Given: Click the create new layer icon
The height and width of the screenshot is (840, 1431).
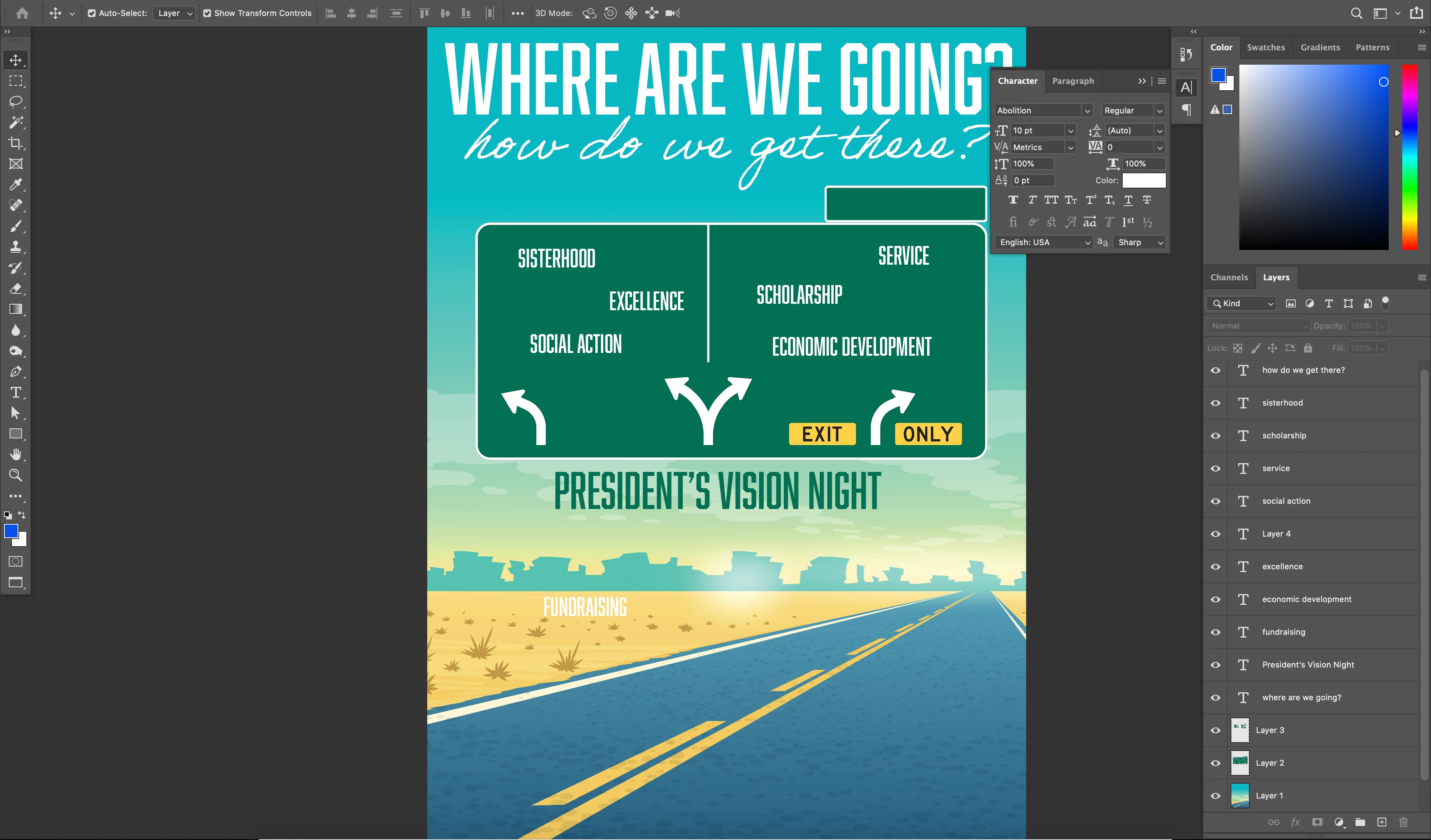Looking at the screenshot, I should coord(1381,822).
